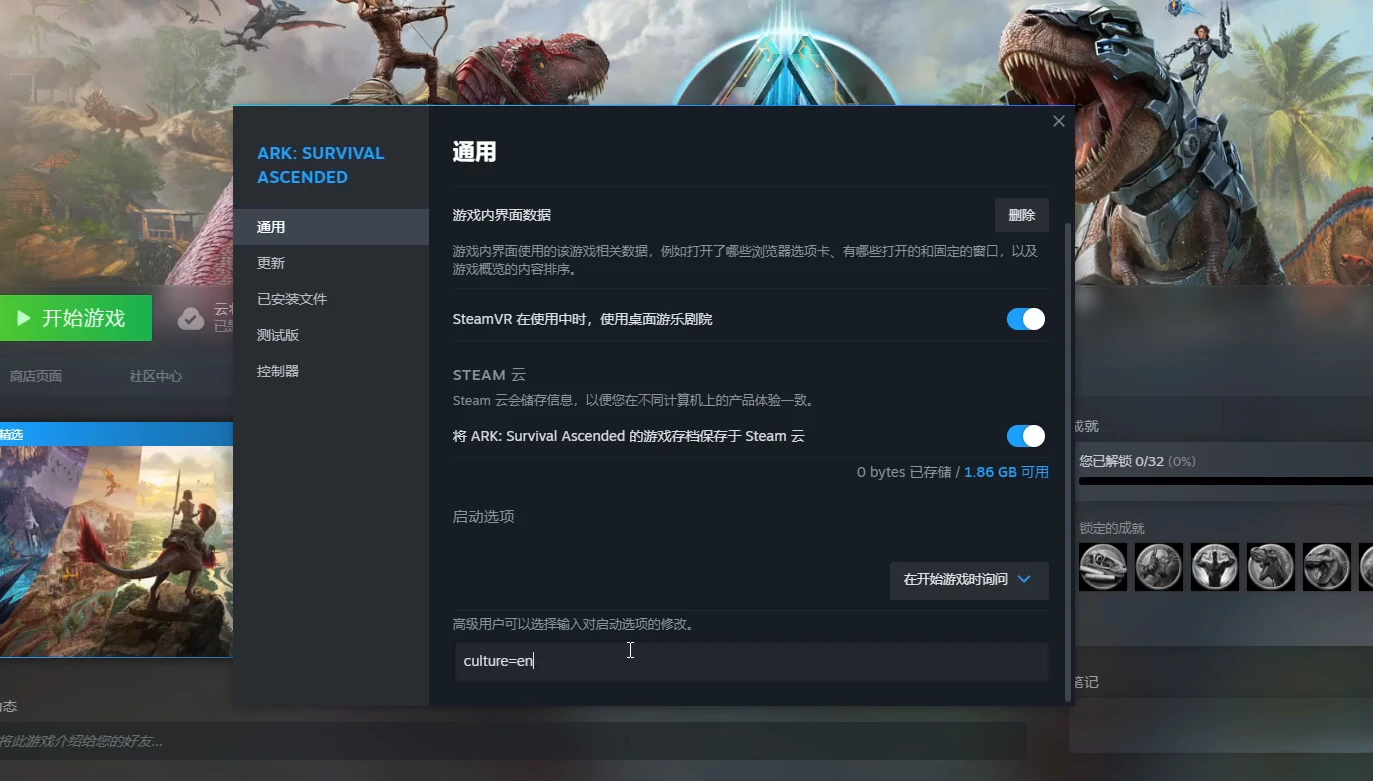Click the launch options field containing culture=en
Screen dimensions: 1373x781
pos(752,661)
